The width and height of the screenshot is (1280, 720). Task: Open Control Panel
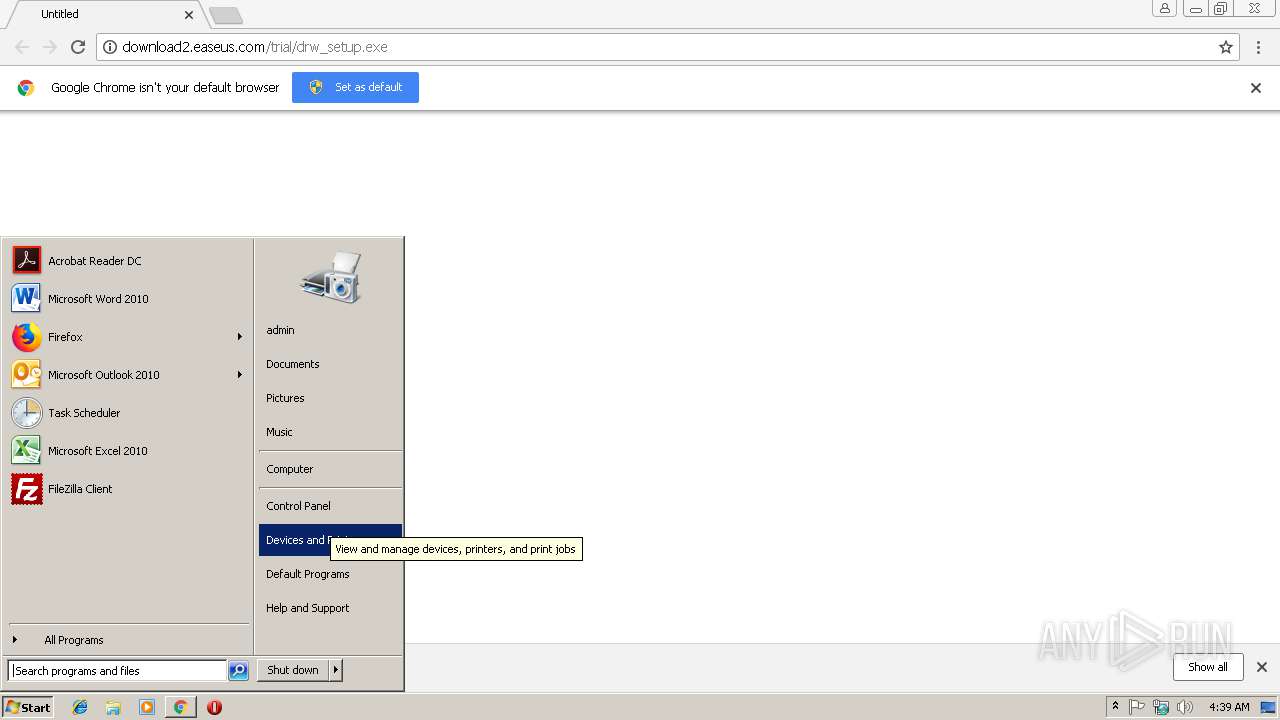(x=330, y=506)
